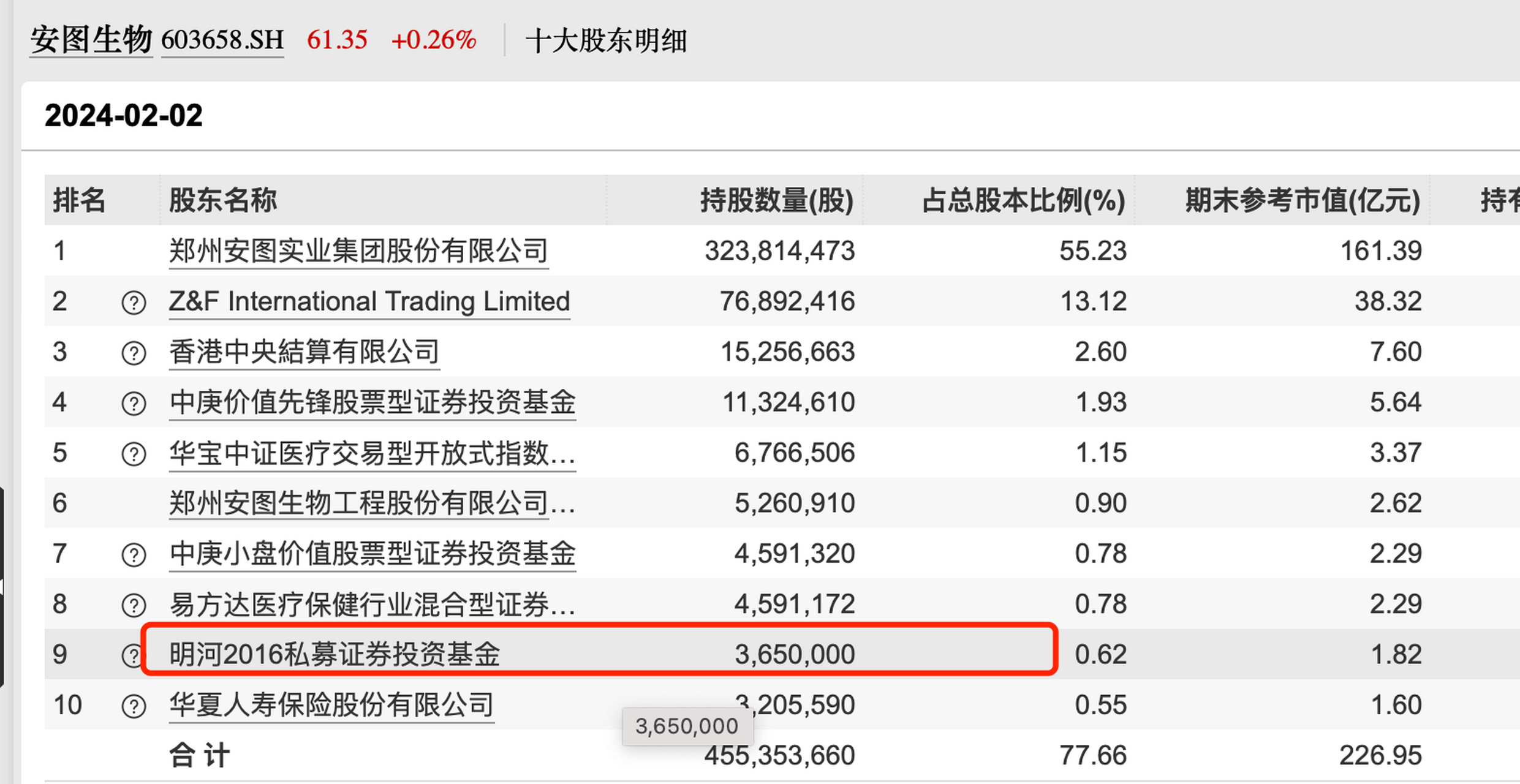Select share count 4,591,320
Viewport: 1520px width, 784px height.
pos(795,554)
